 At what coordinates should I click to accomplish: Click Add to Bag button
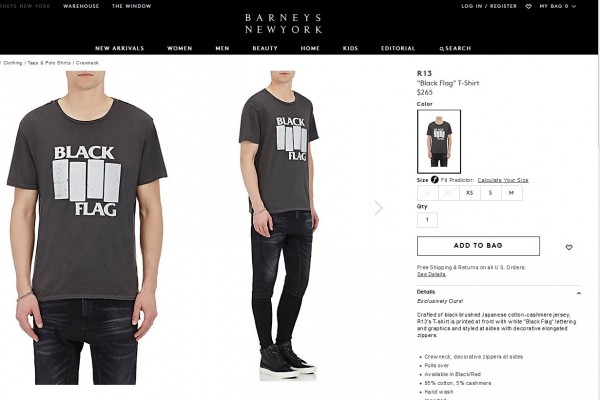click(x=478, y=246)
